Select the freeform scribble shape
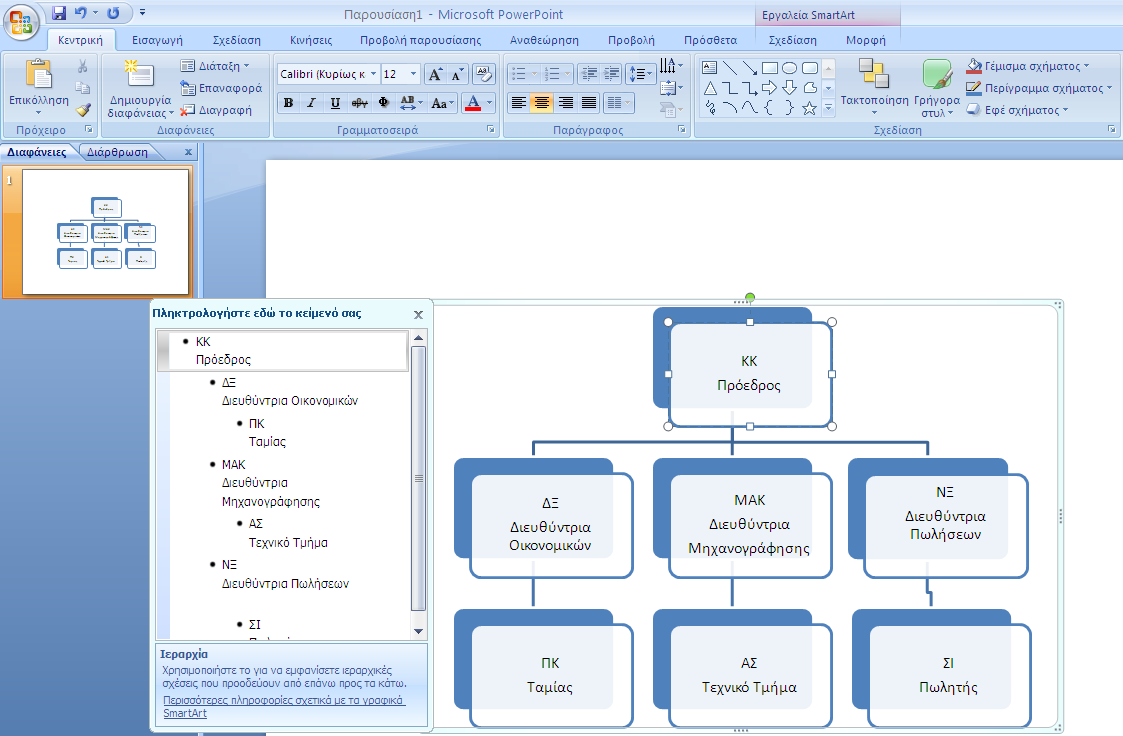 pos(710,108)
